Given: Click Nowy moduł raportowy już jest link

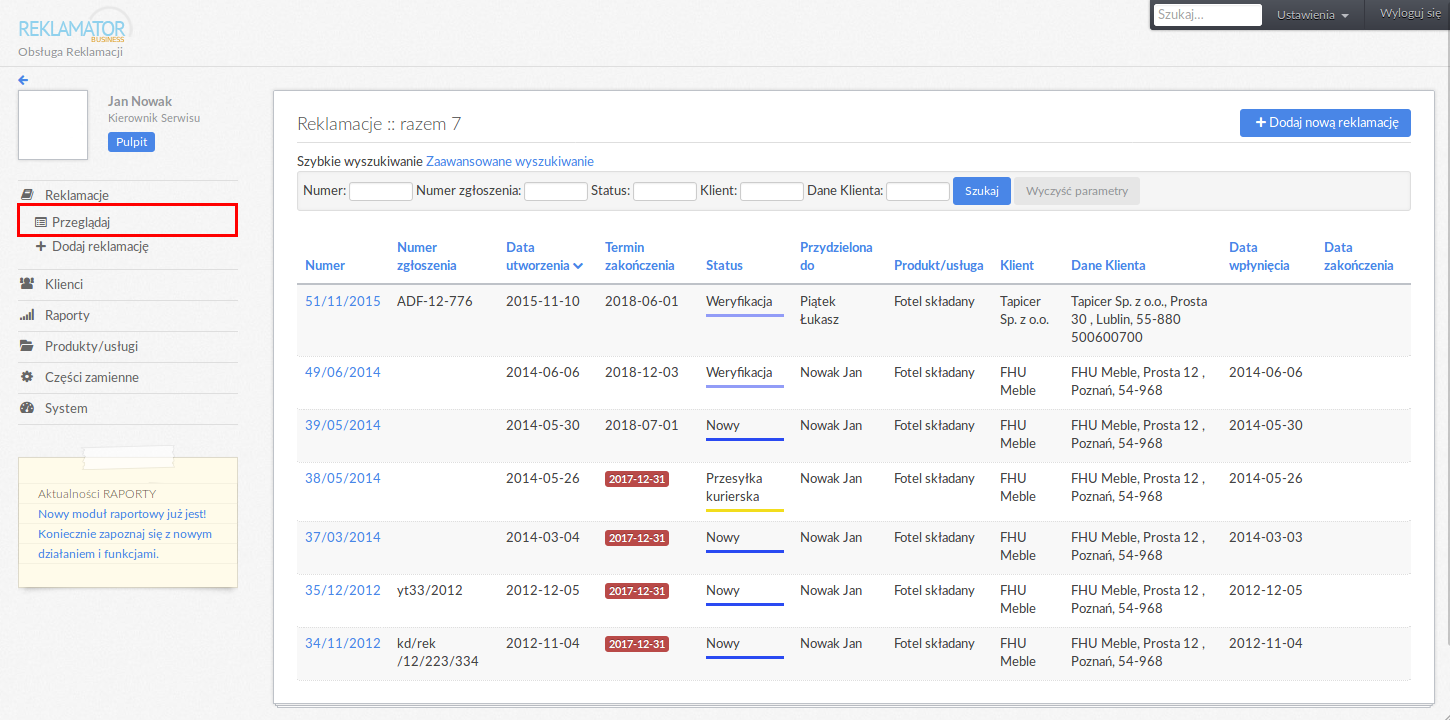Looking at the screenshot, I should click(x=122, y=514).
